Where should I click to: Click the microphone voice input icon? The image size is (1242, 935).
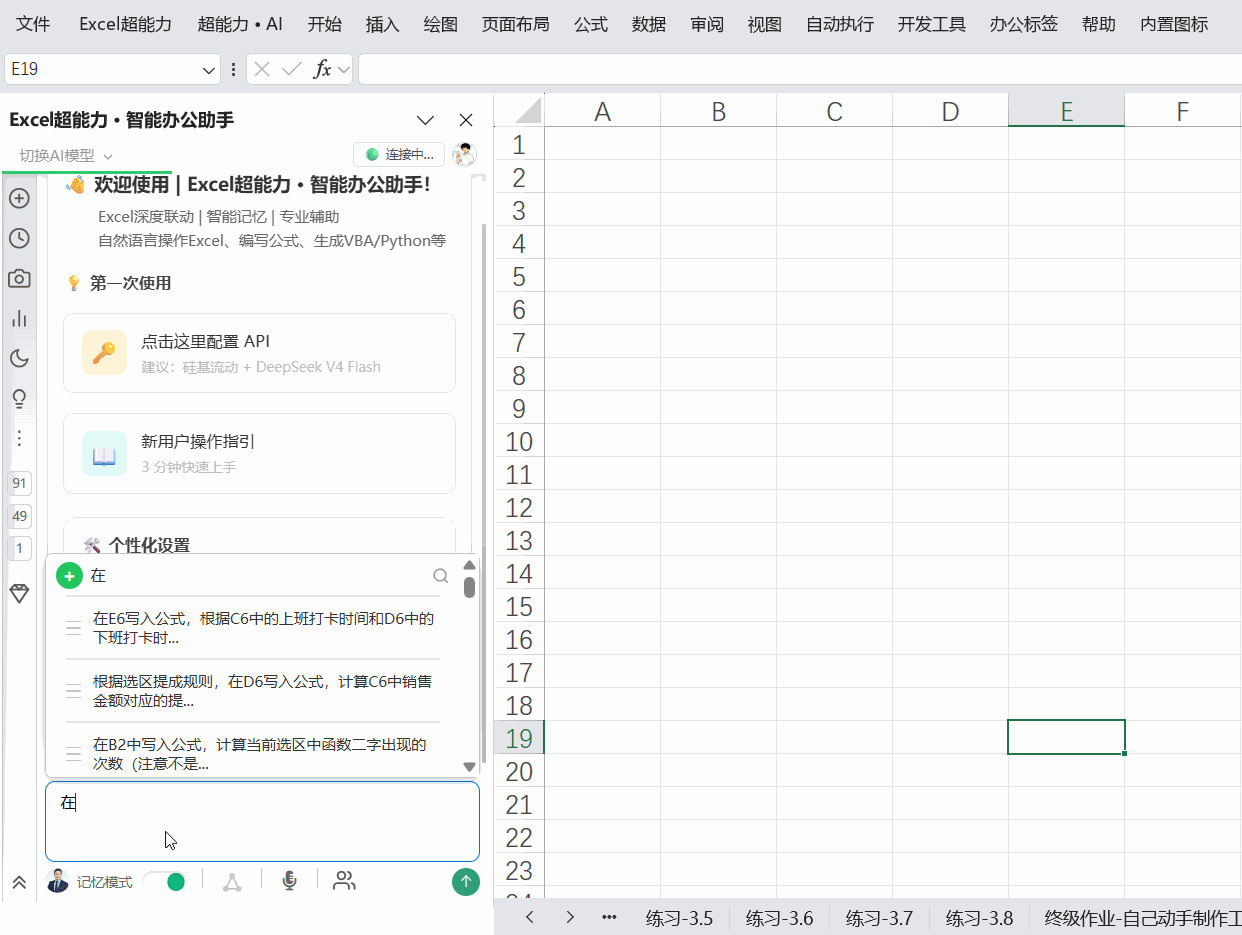coord(289,881)
